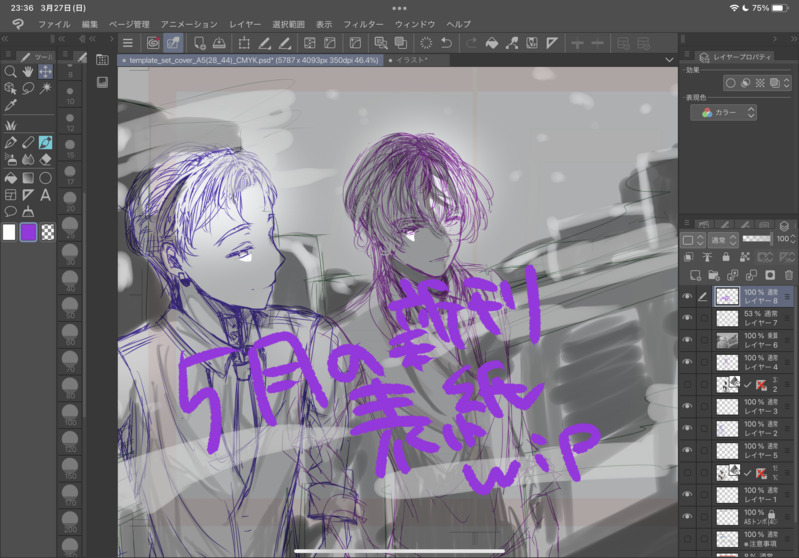799x558 pixels.
Task: Select brush size 20 preset
Action: coord(70,201)
